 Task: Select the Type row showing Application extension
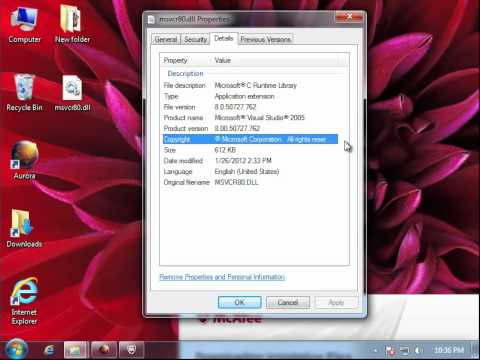tap(250, 96)
